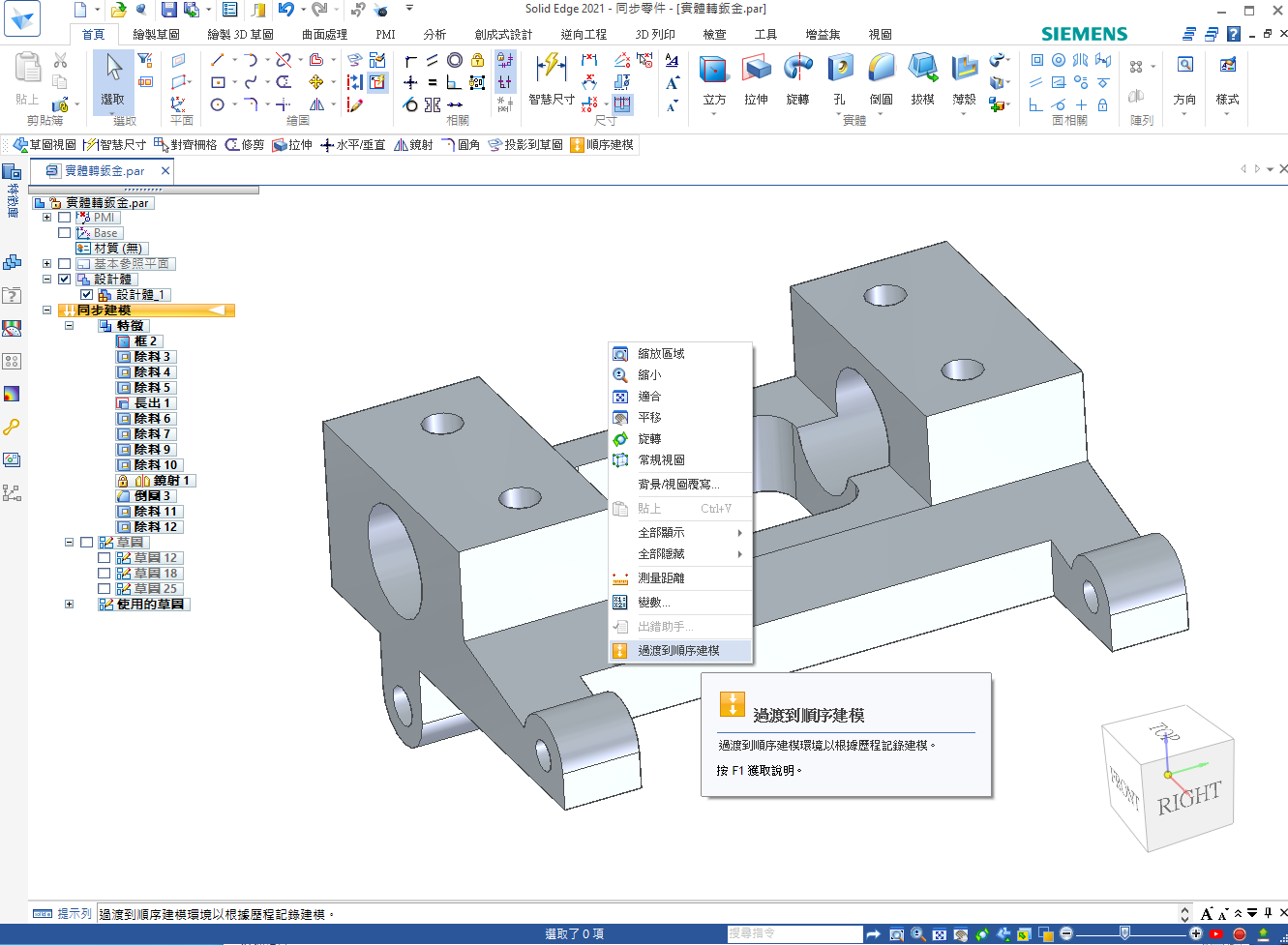Select 縮放區域 in the context menu
The height and width of the screenshot is (945, 1288).
click(x=680, y=354)
